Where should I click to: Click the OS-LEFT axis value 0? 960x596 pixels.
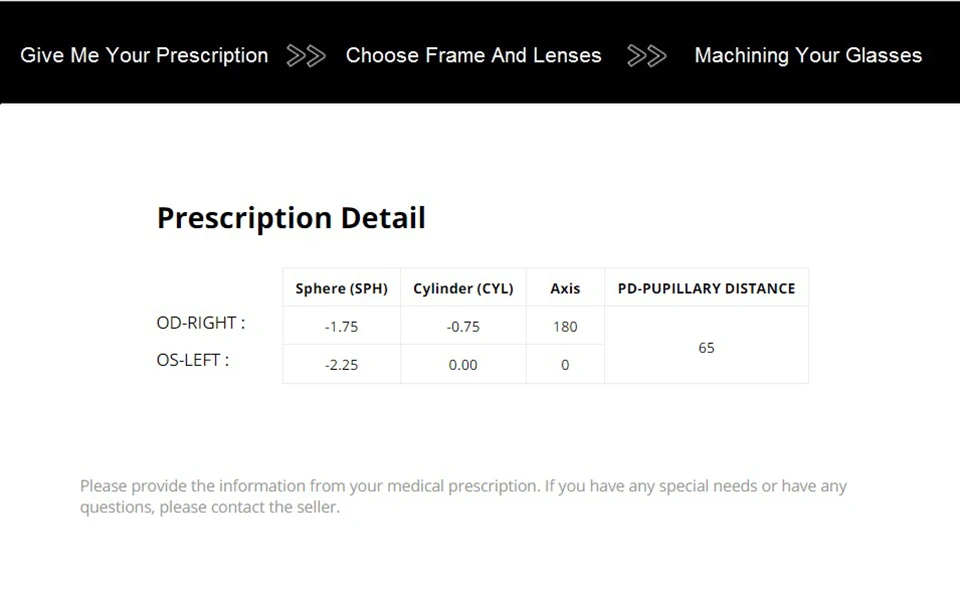tap(565, 365)
